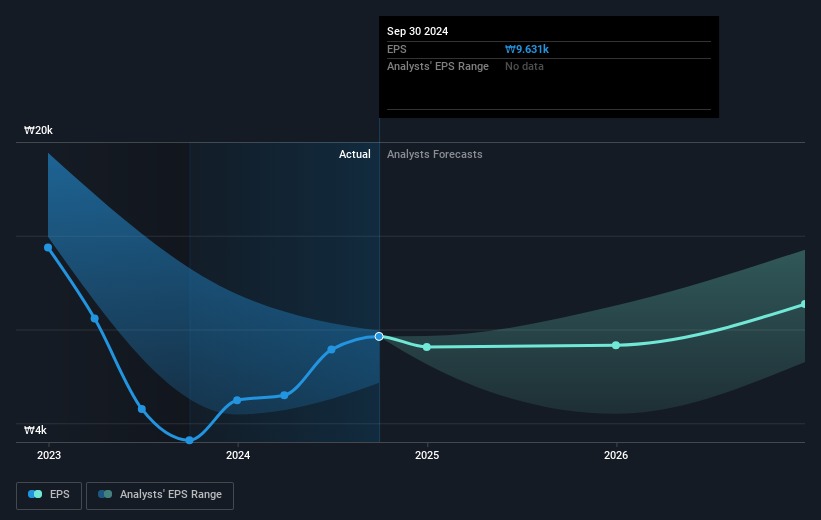Click the EPS color swatch in legend
The height and width of the screenshot is (520, 821).
pos(35,494)
